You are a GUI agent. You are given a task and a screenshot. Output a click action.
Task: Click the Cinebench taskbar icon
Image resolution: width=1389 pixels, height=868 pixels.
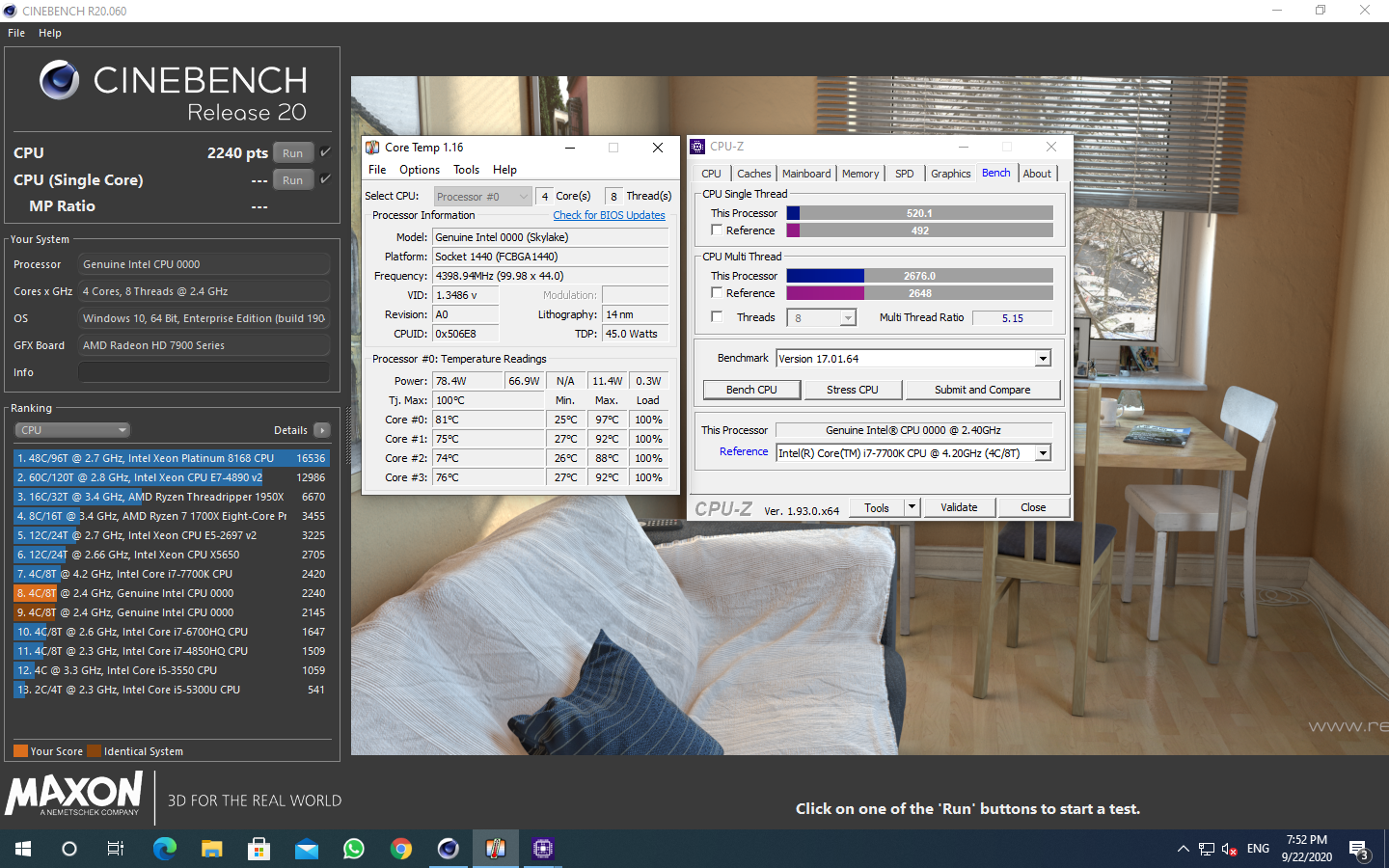coord(449,849)
